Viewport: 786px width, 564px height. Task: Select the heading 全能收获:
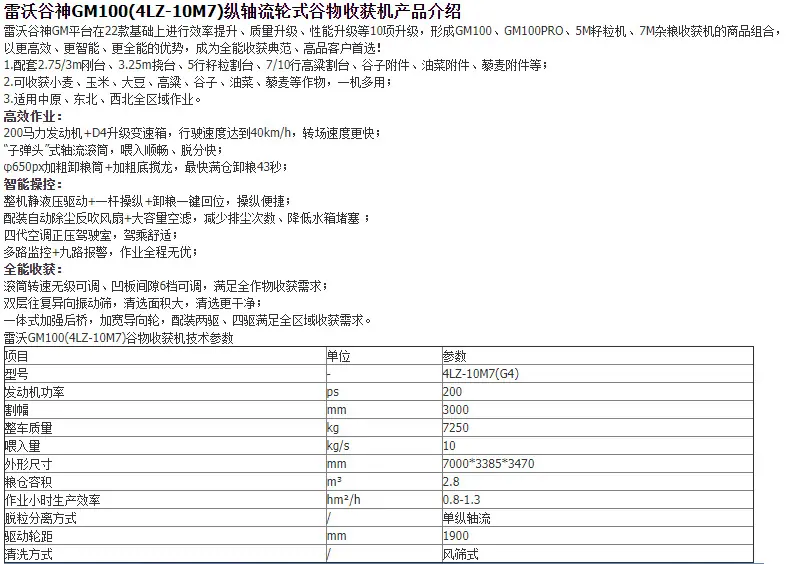pos(33,269)
